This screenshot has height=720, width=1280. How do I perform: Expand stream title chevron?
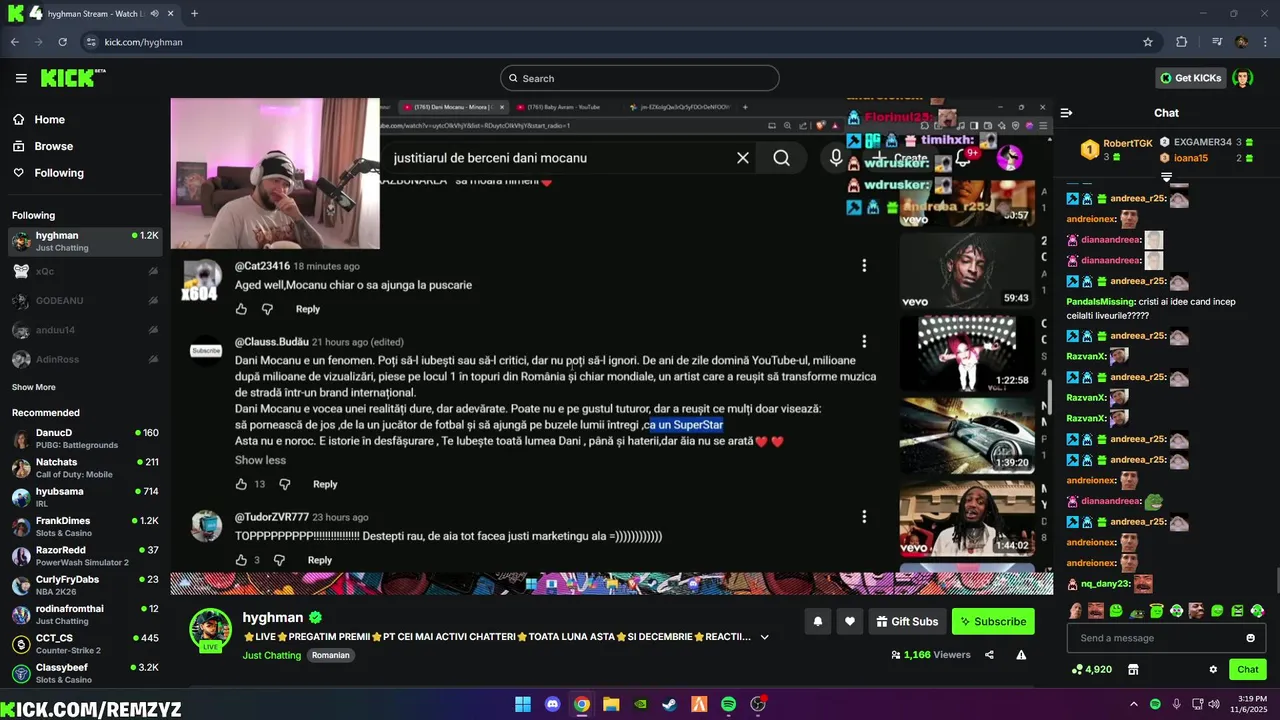tap(765, 637)
